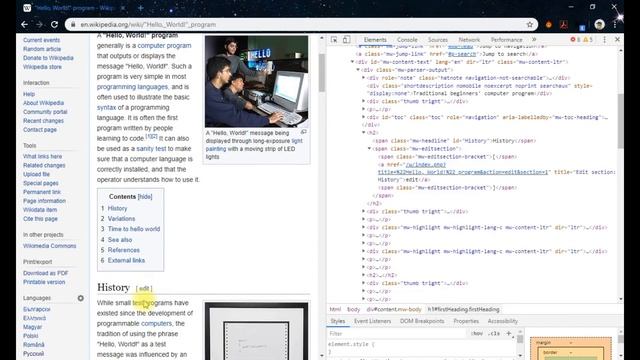Screen dimensions: 640x360
Task: Toggle the :hov element state button
Action: [477, 333]
